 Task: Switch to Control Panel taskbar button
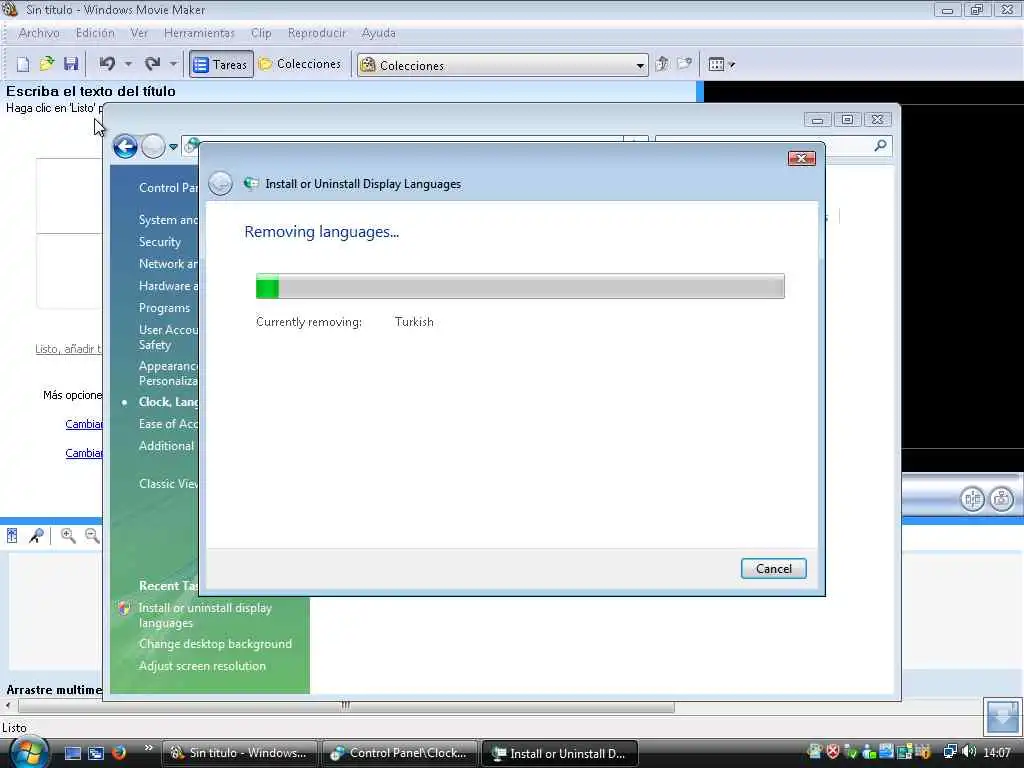coord(399,753)
